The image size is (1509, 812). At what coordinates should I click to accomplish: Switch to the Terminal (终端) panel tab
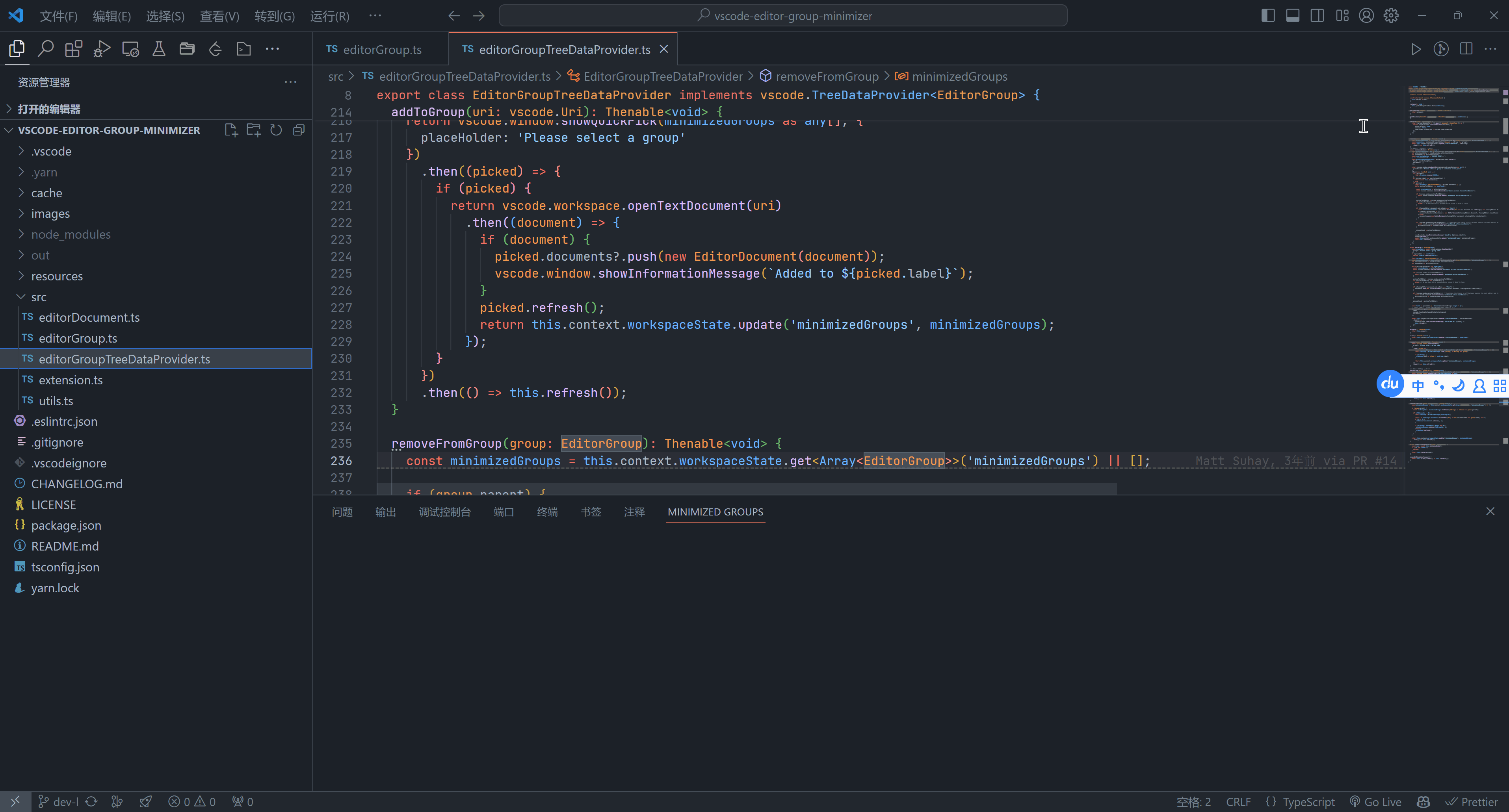coord(547,512)
